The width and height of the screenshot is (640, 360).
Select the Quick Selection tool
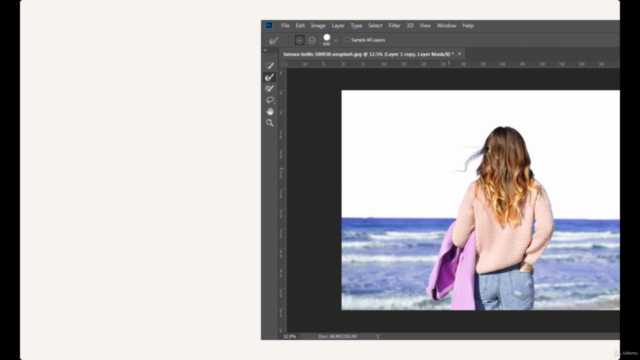(270, 65)
